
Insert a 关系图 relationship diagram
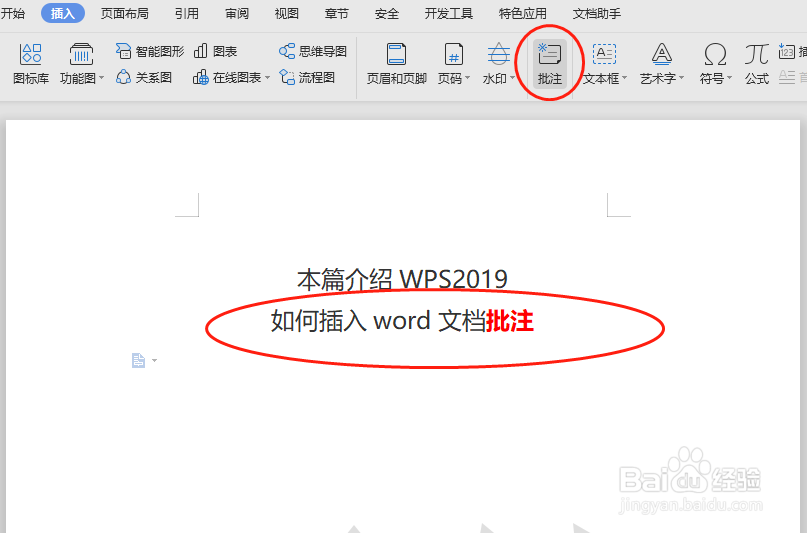click(144, 78)
